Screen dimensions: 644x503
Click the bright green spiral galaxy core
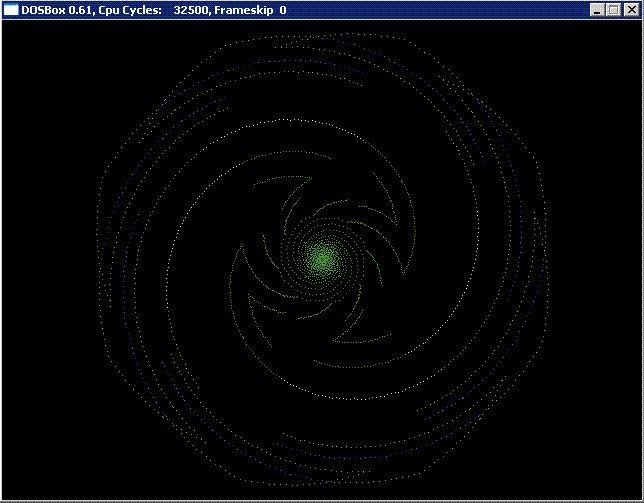pos(324,259)
